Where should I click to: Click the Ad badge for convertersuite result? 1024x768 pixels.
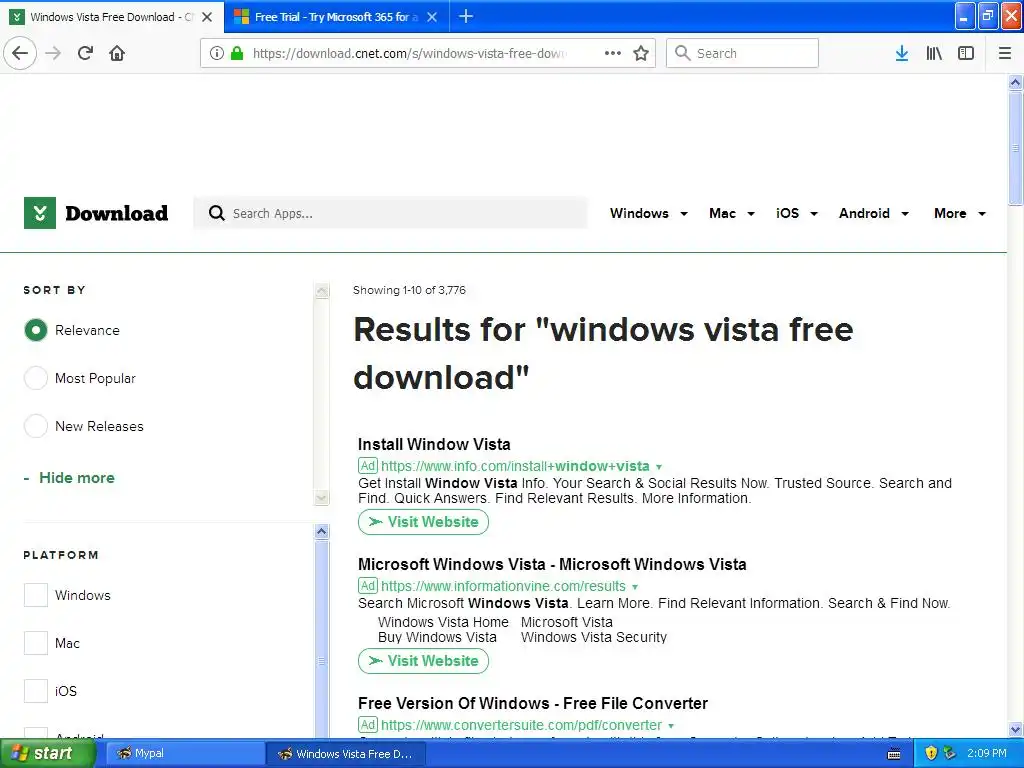[x=368, y=725]
